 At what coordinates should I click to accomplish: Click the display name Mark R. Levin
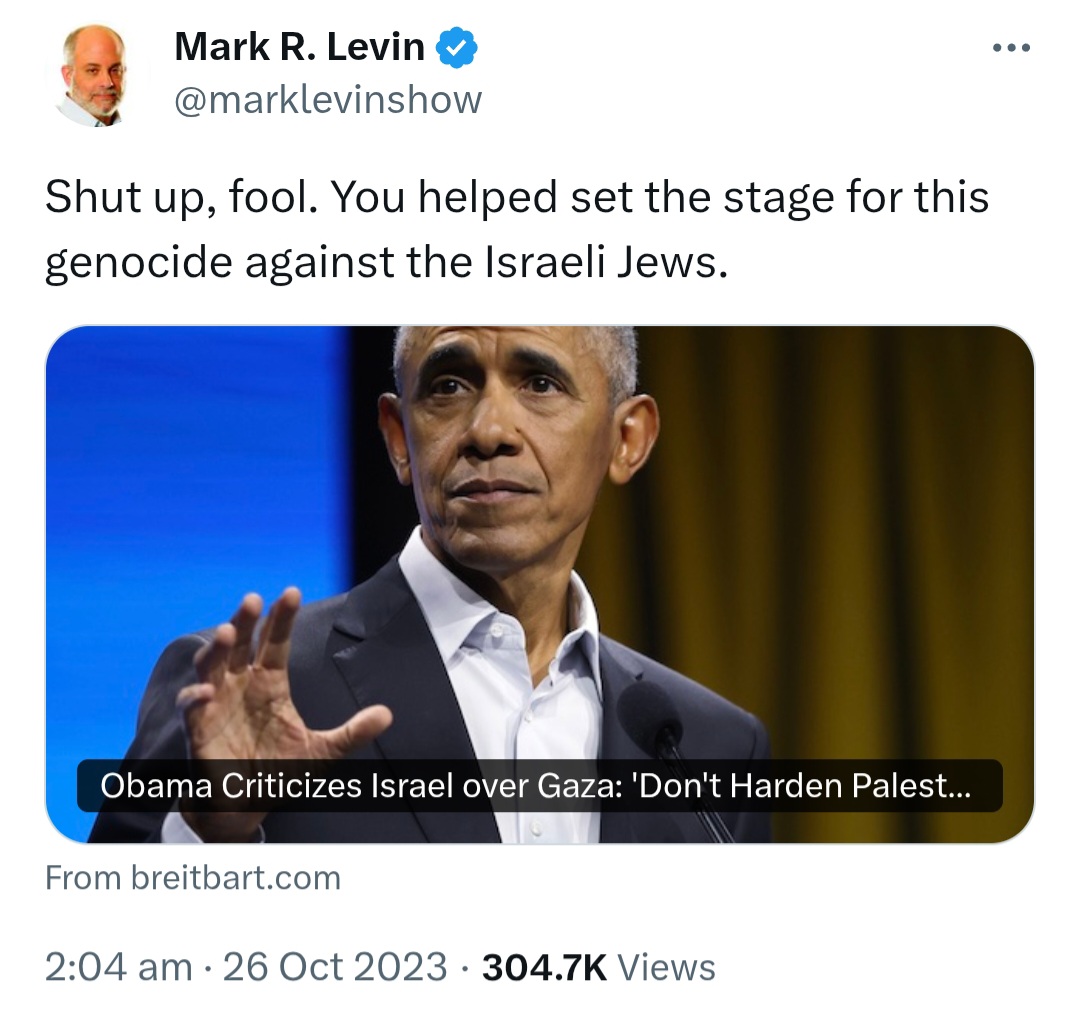(300, 48)
